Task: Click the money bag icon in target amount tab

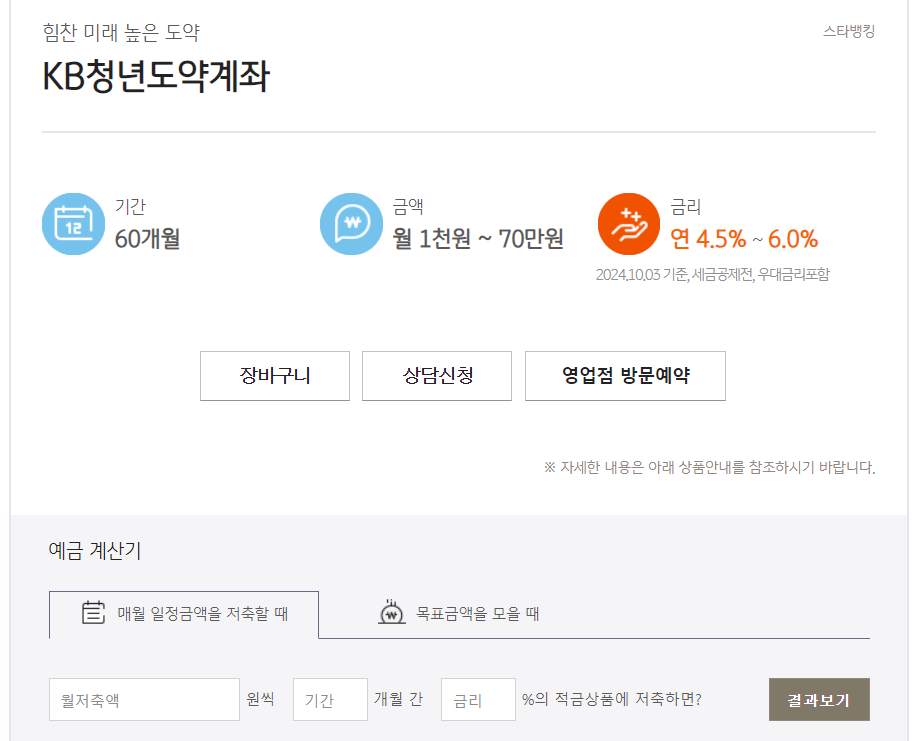Action: 392,612
